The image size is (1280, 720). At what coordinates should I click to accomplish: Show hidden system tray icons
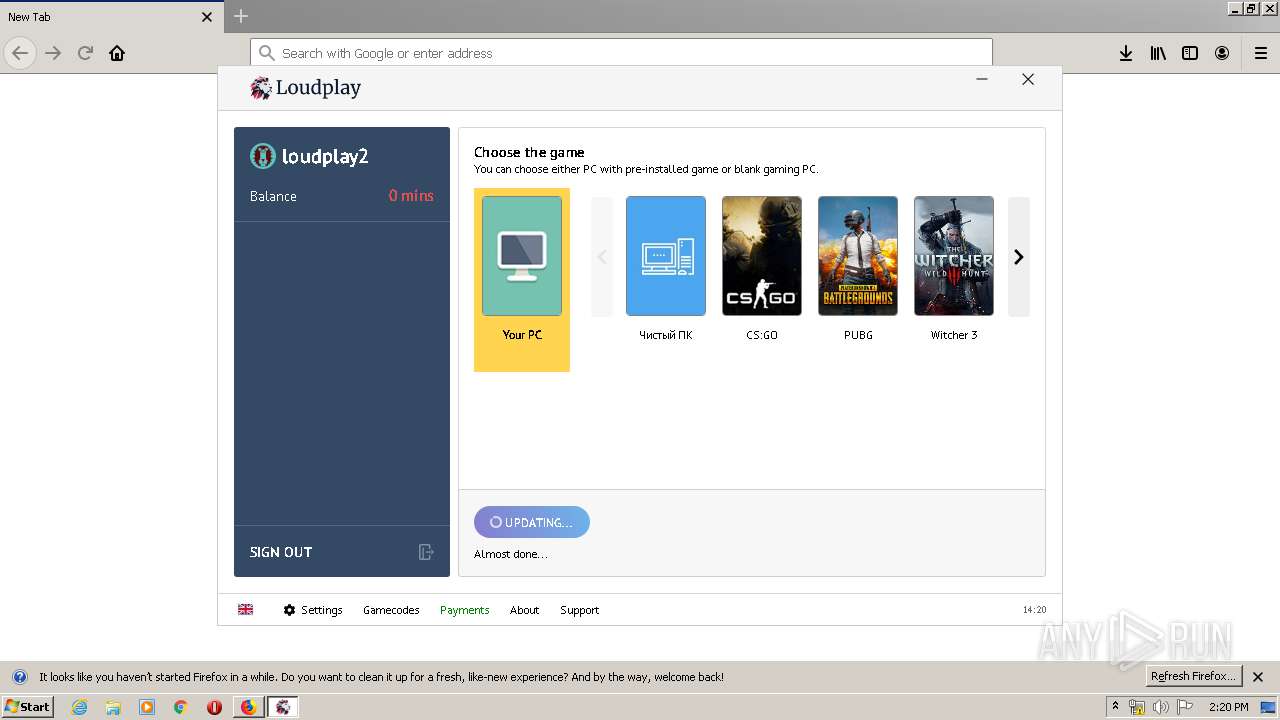coord(1115,706)
